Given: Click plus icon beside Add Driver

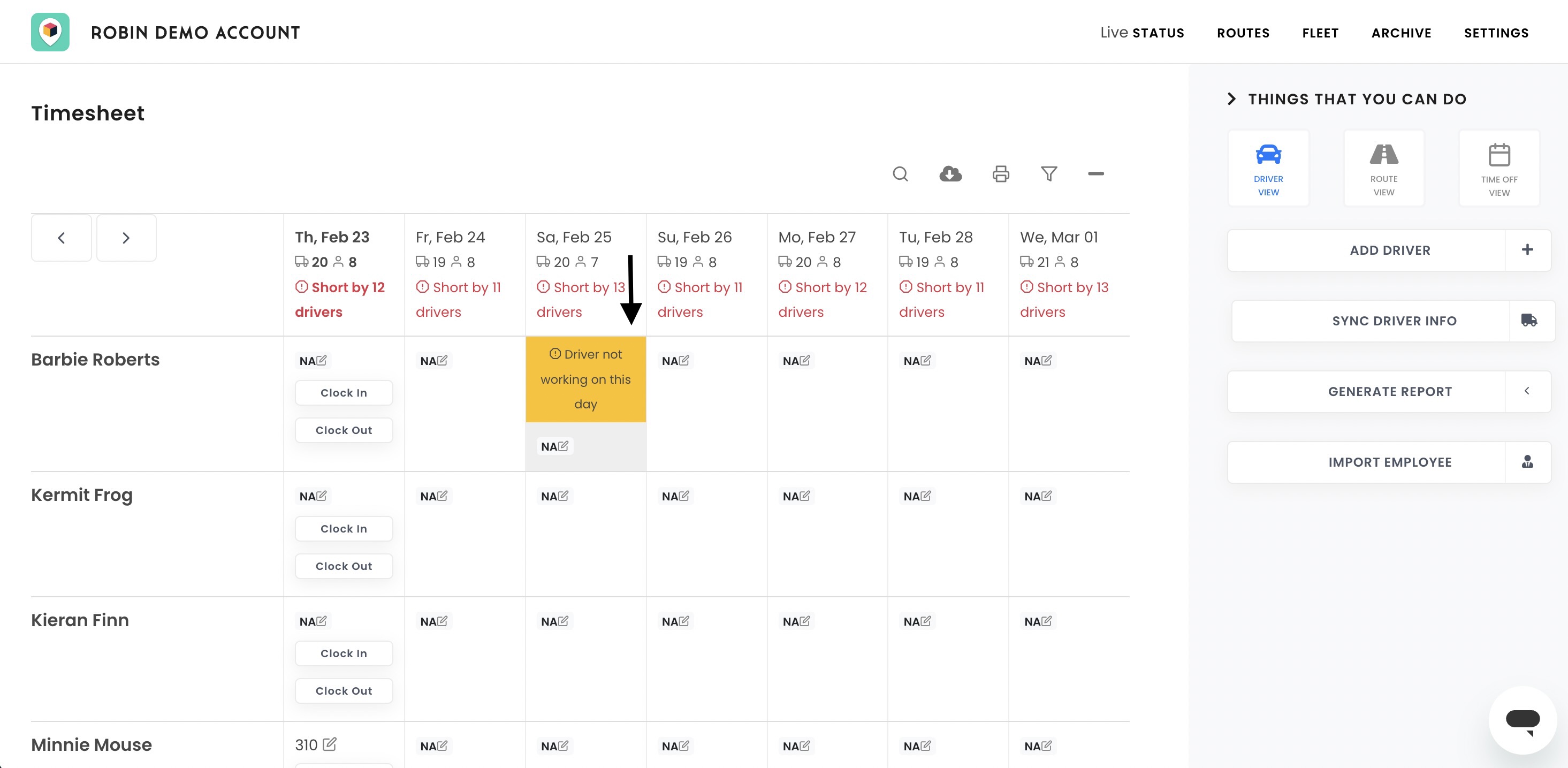Looking at the screenshot, I should tap(1527, 249).
